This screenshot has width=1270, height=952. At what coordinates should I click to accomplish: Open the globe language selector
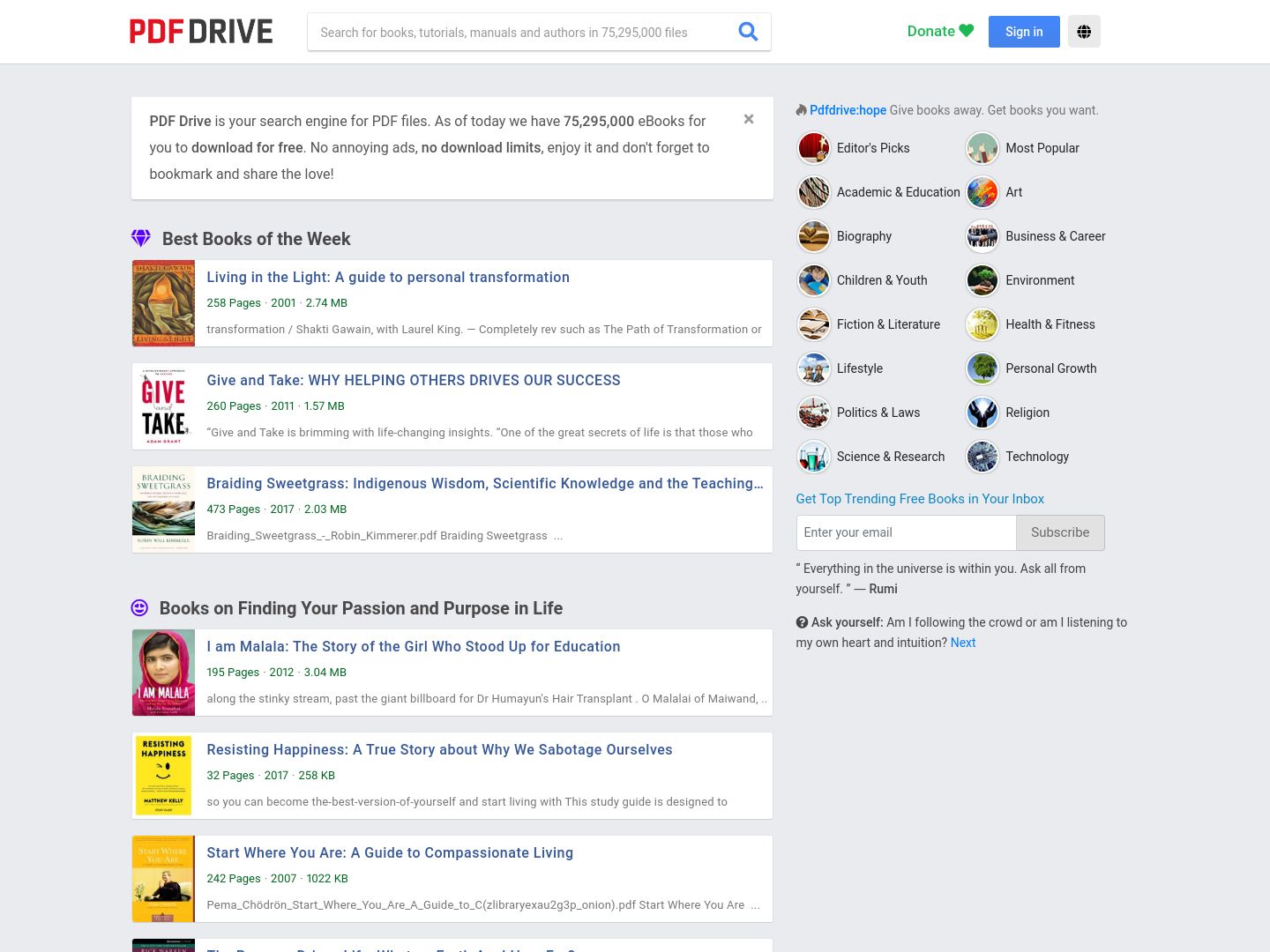point(1084,32)
